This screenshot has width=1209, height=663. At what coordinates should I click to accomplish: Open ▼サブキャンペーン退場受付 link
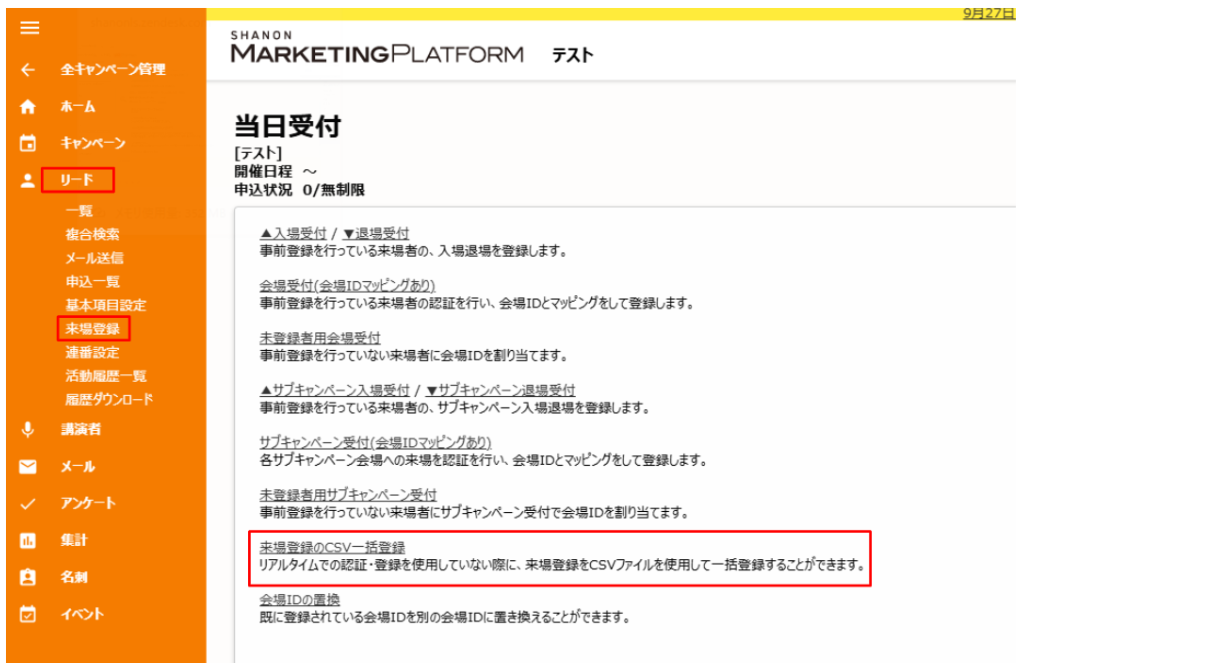pyautogui.click(x=501, y=390)
